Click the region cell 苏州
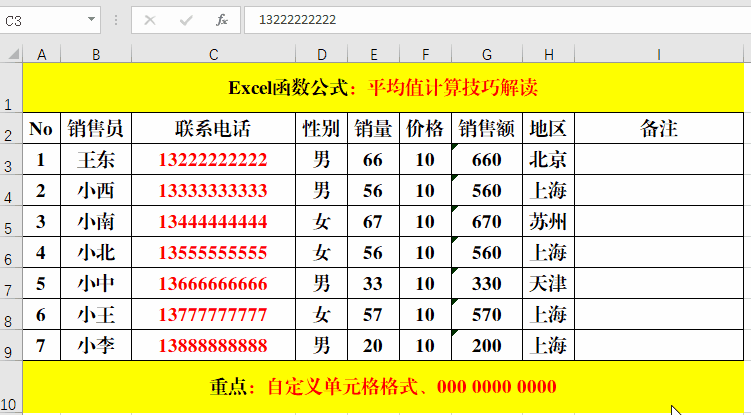Image resolution: width=751 pixels, height=415 pixels. (548, 221)
